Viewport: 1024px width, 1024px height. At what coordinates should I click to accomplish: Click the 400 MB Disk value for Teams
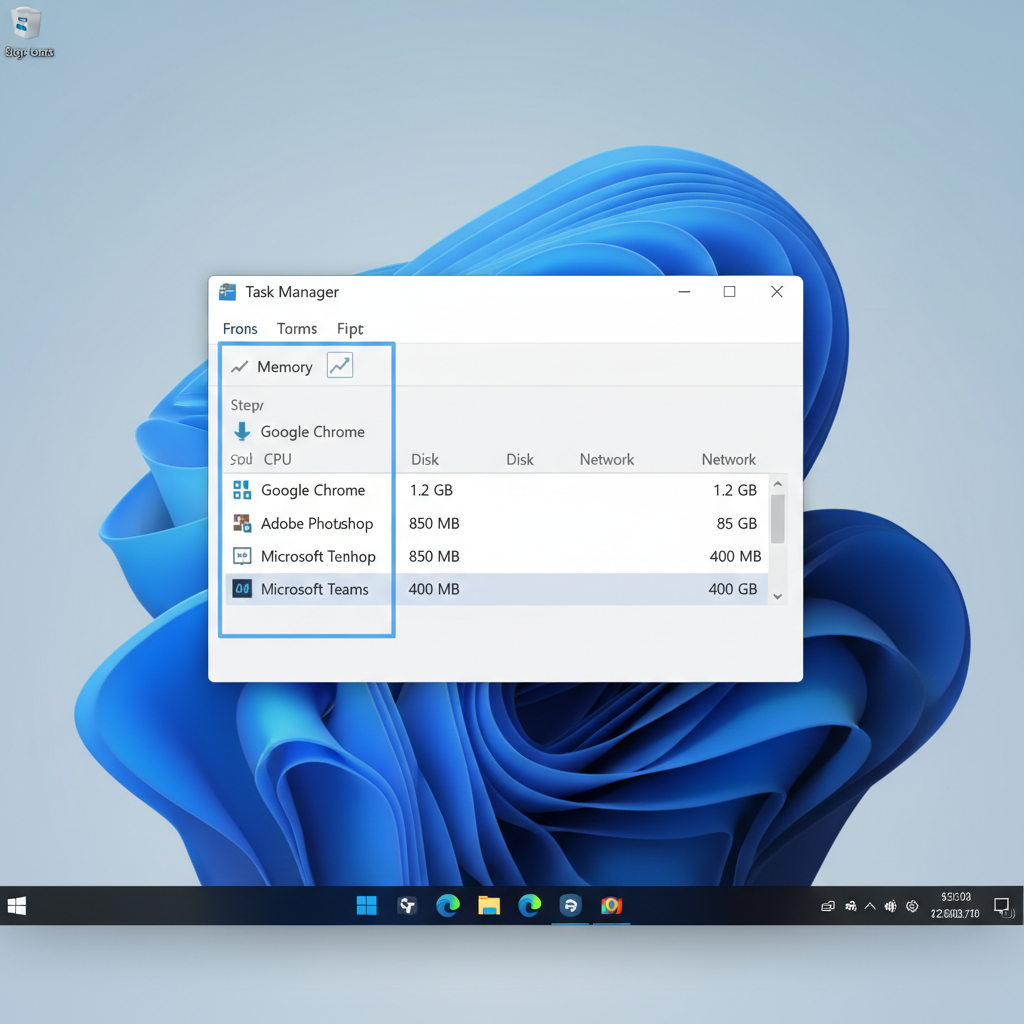434,589
